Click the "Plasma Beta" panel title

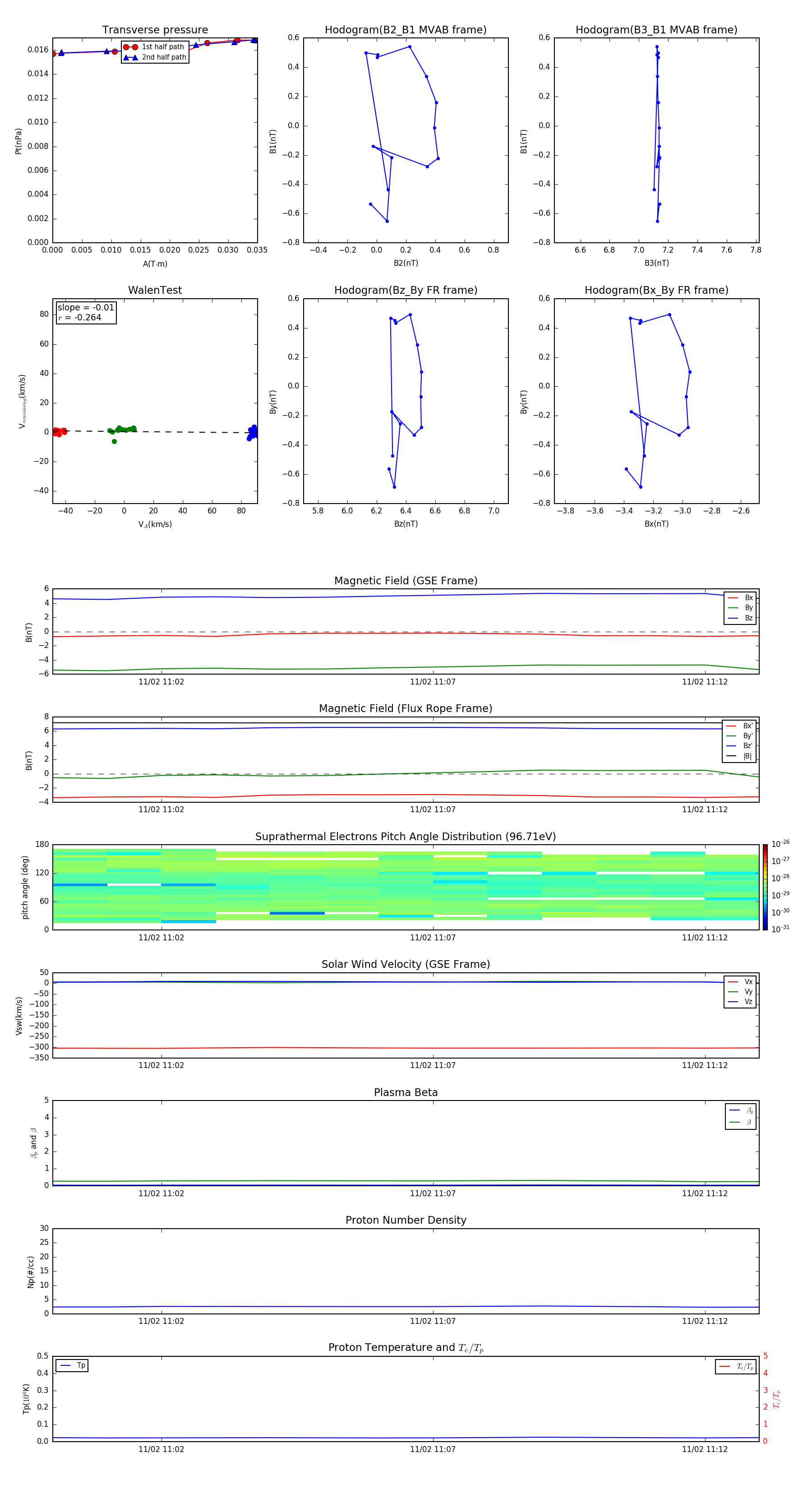pyautogui.click(x=406, y=1093)
